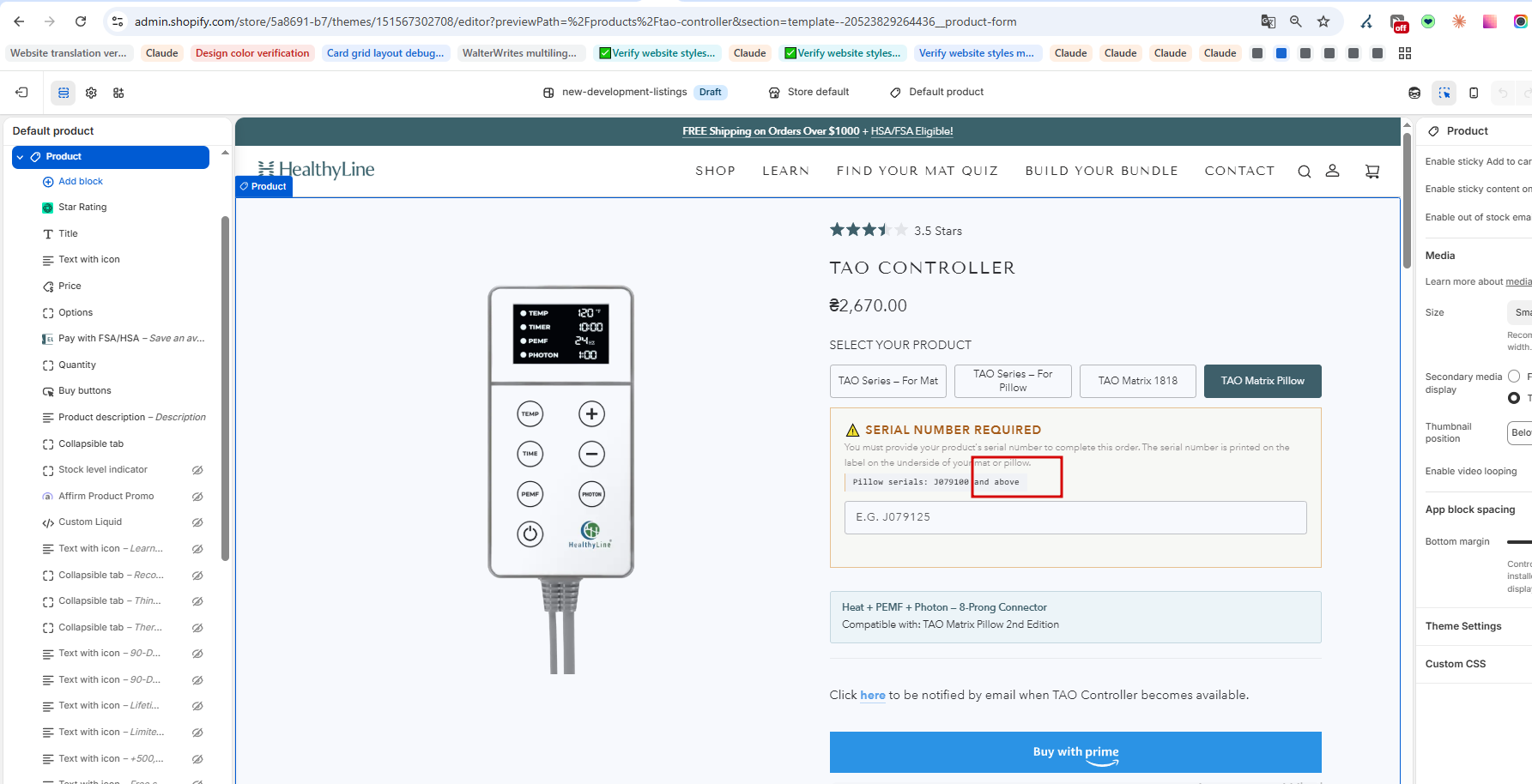Show the hidden Affirm Product Promo block

pos(197,497)
